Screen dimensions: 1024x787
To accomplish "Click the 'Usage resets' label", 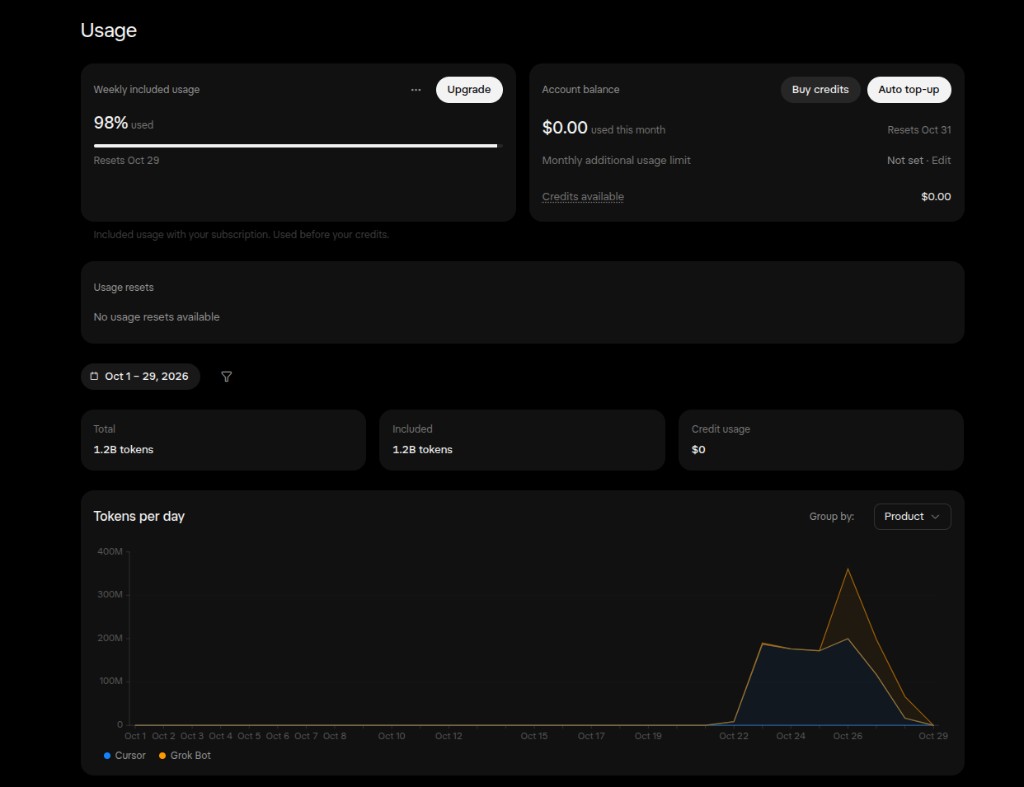I will point(123,287).
